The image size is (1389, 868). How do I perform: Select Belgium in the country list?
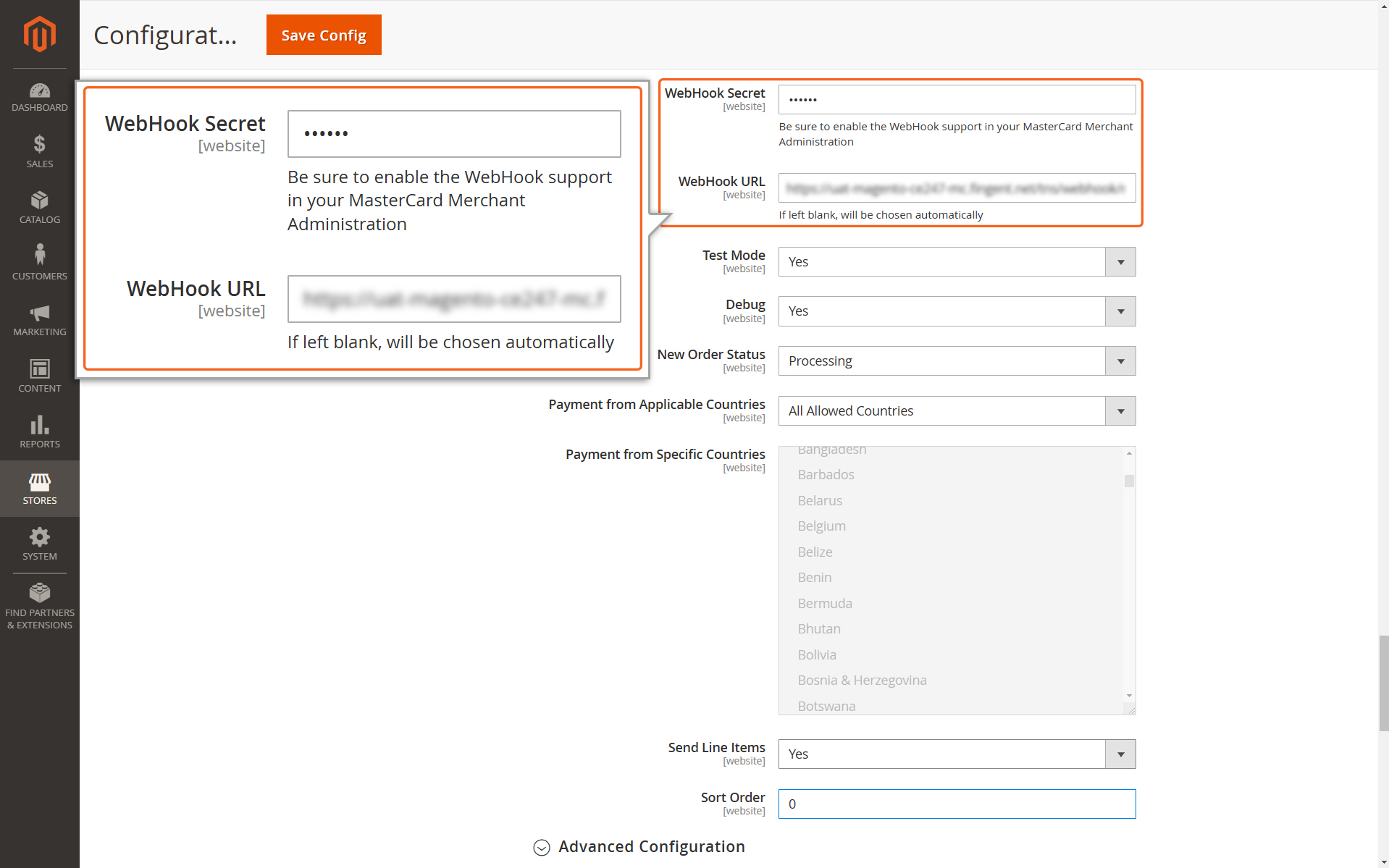tap(821, 526)
